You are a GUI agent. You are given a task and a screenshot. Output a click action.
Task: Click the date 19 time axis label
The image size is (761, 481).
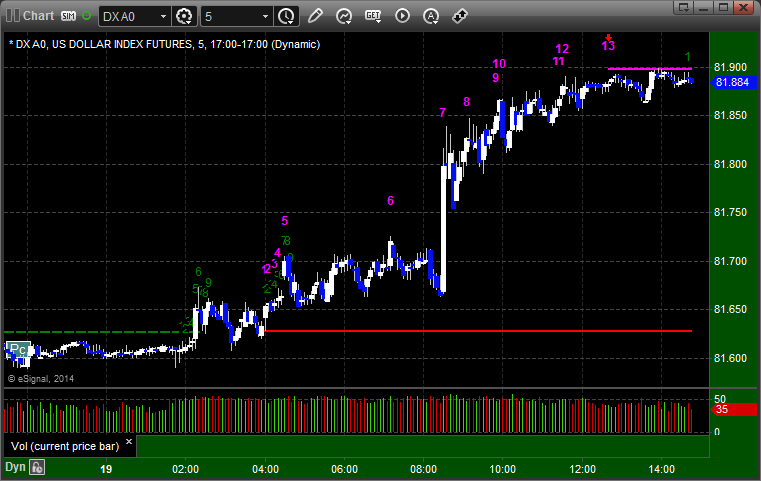(x=106, y=469)
